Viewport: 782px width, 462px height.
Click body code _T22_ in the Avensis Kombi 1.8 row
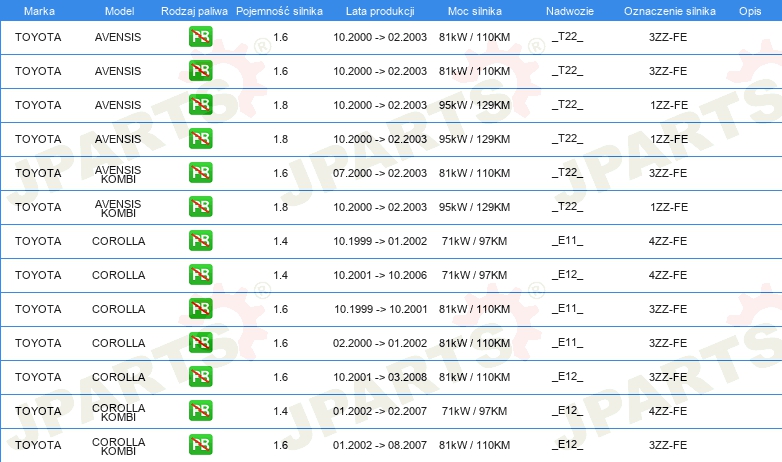(568, 207)
